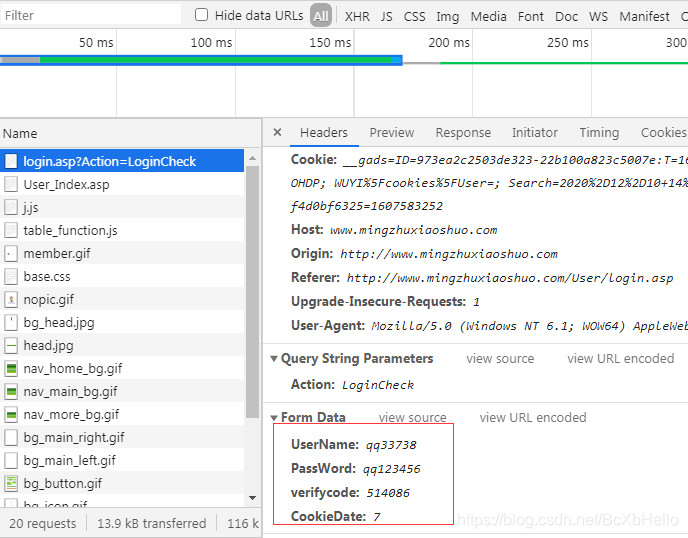Enable Hide data URLs checkbox

coord(201,15)
